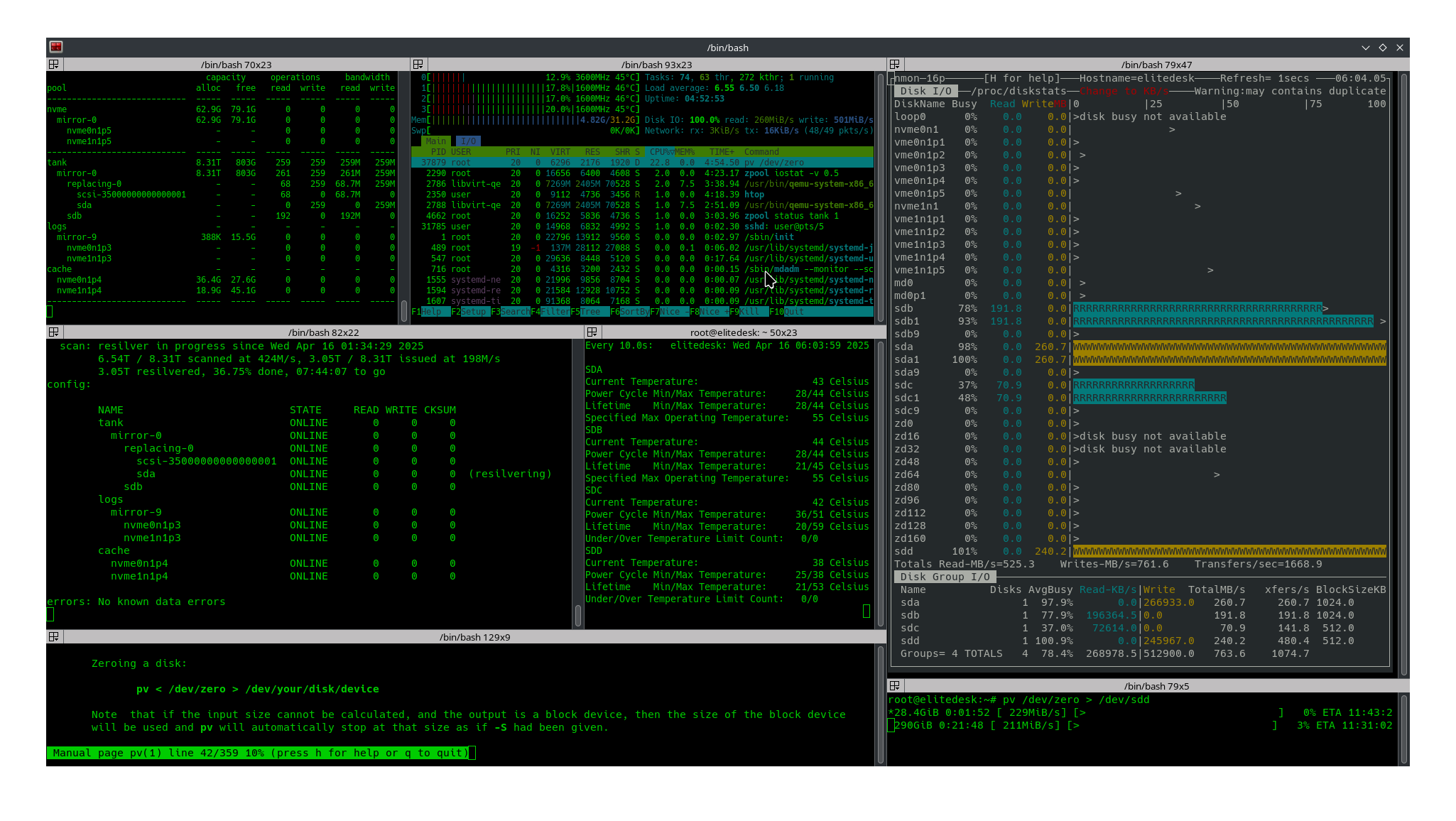Click the group icon of the root@elitedesk 50x23 pane
The width and height of the screenshot is (1456, 821).
[592, 332]
